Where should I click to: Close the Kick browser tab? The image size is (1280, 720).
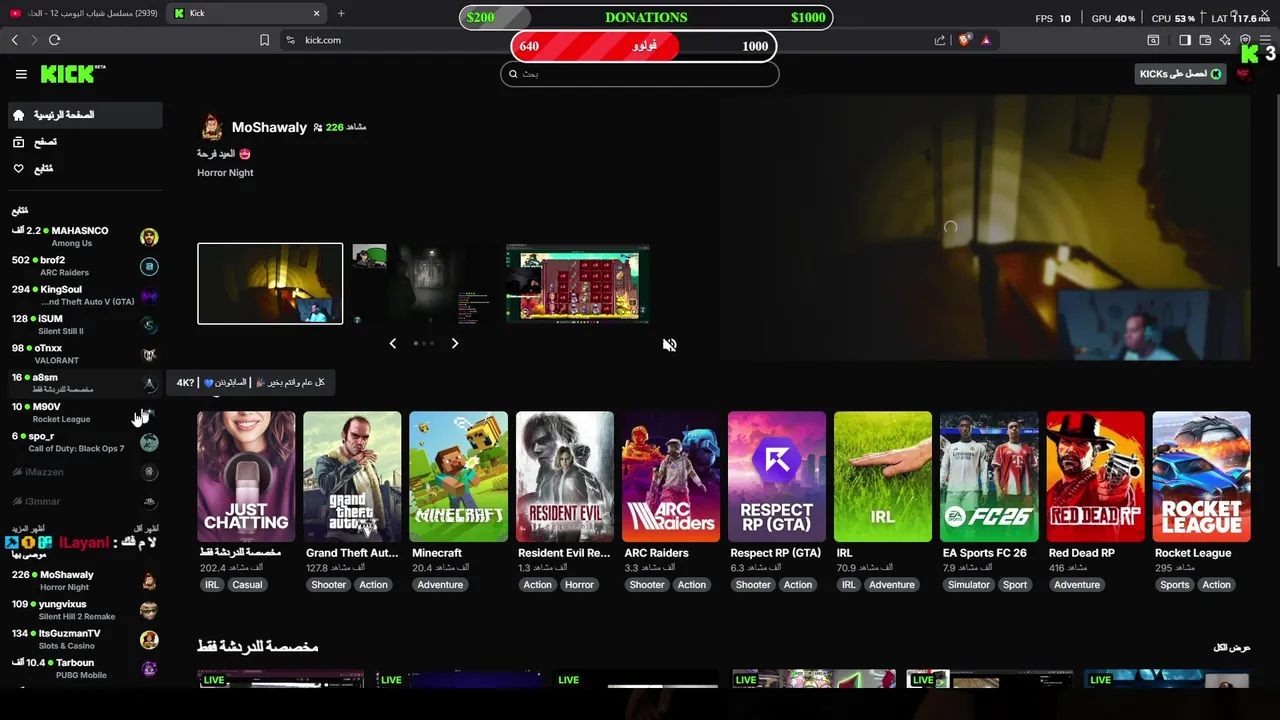316,13
